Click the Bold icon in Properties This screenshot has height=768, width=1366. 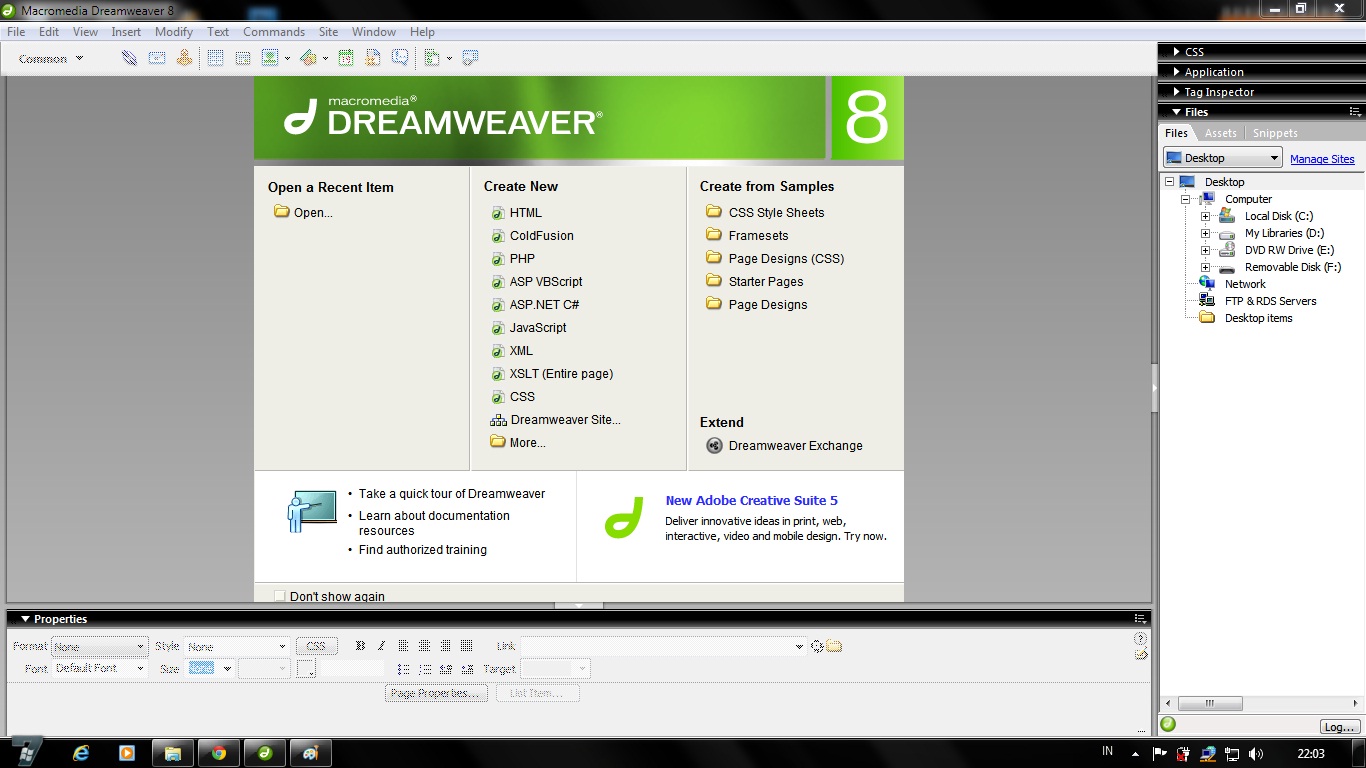(361, 646)
